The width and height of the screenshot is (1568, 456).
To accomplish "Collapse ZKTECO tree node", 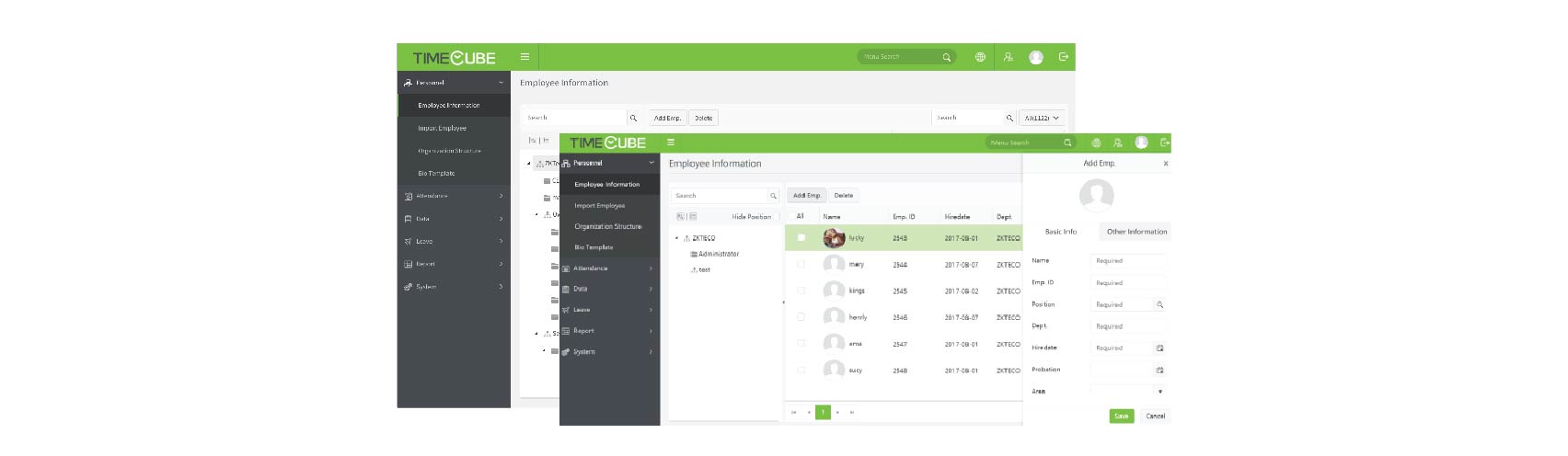I will coord(676,238).
